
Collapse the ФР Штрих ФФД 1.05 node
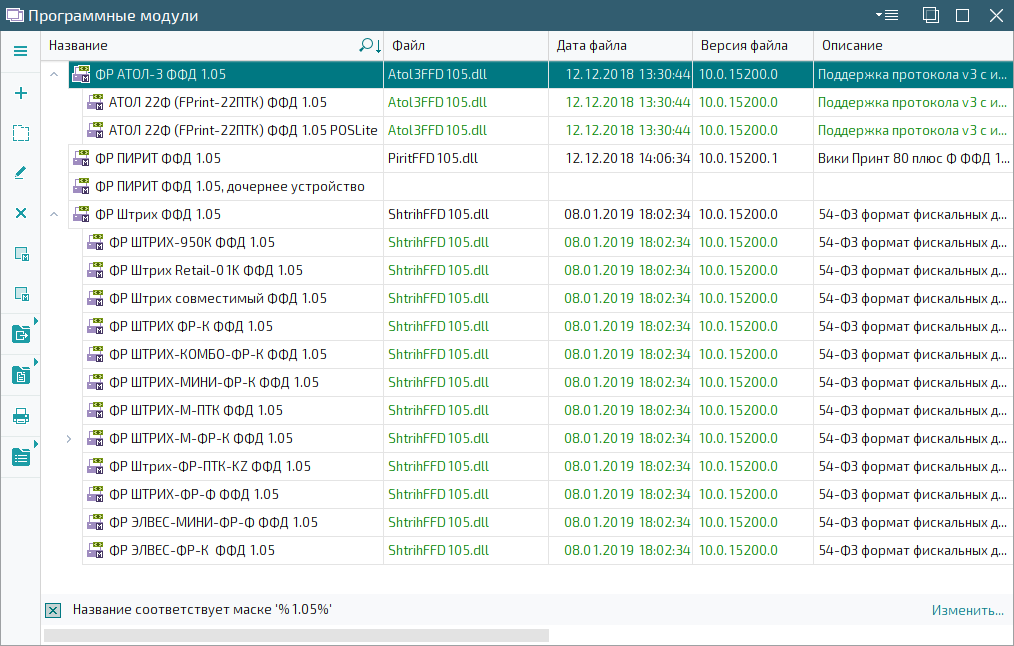tap(54, 214)
